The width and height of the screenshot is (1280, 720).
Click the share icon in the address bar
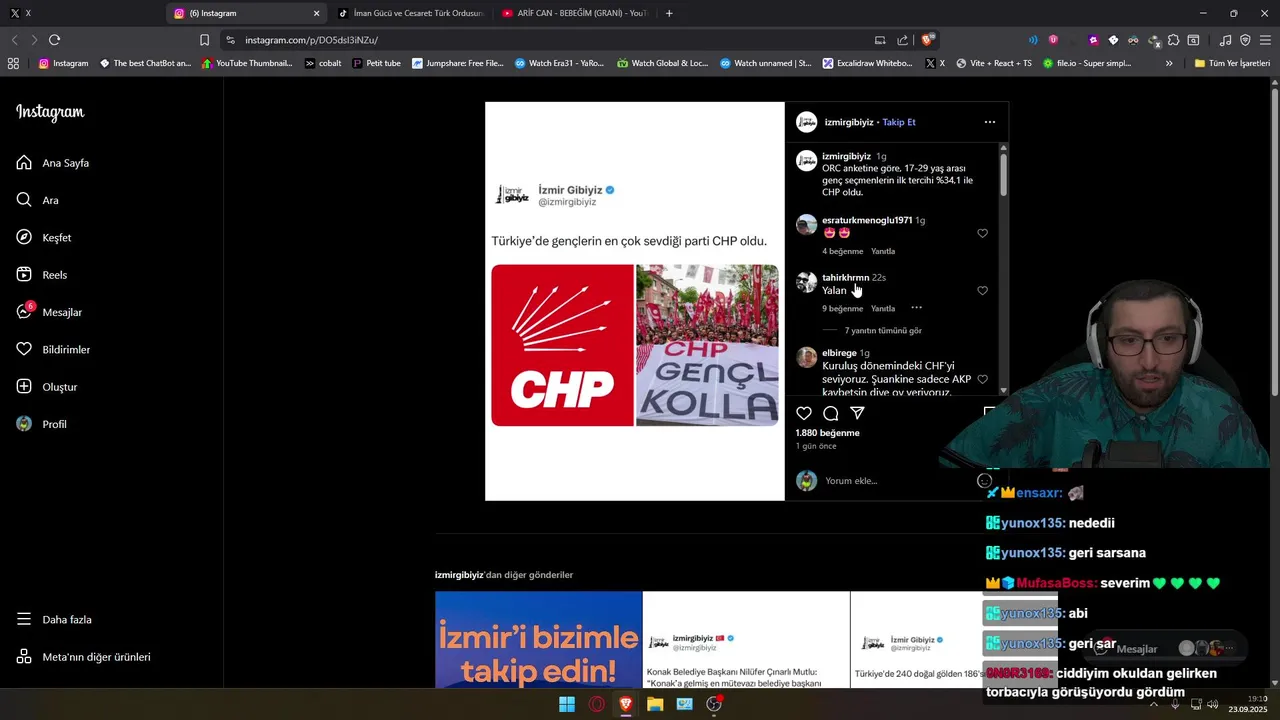click(x=903, y=40)
